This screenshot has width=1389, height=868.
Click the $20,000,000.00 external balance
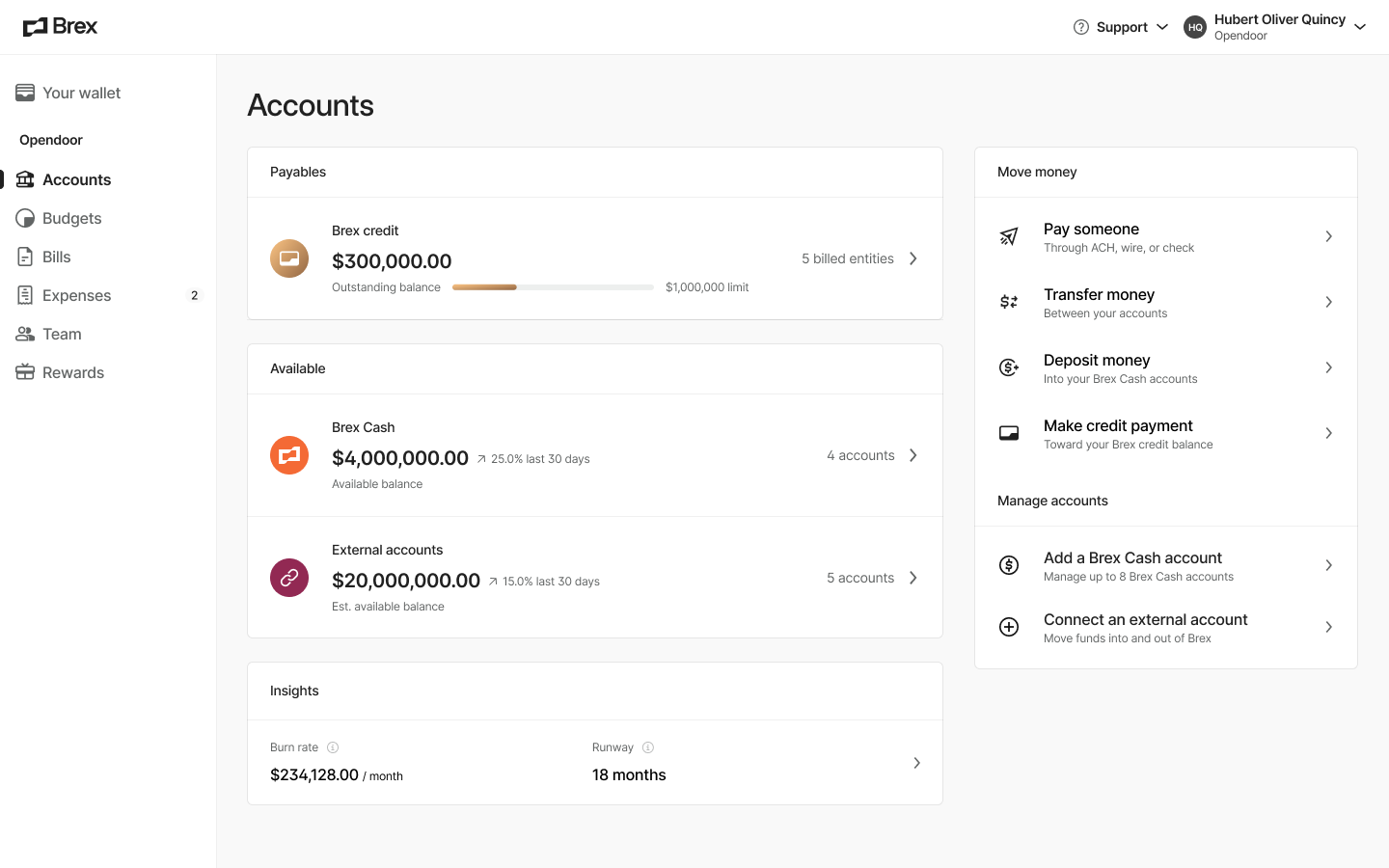[x=406, y=581]
